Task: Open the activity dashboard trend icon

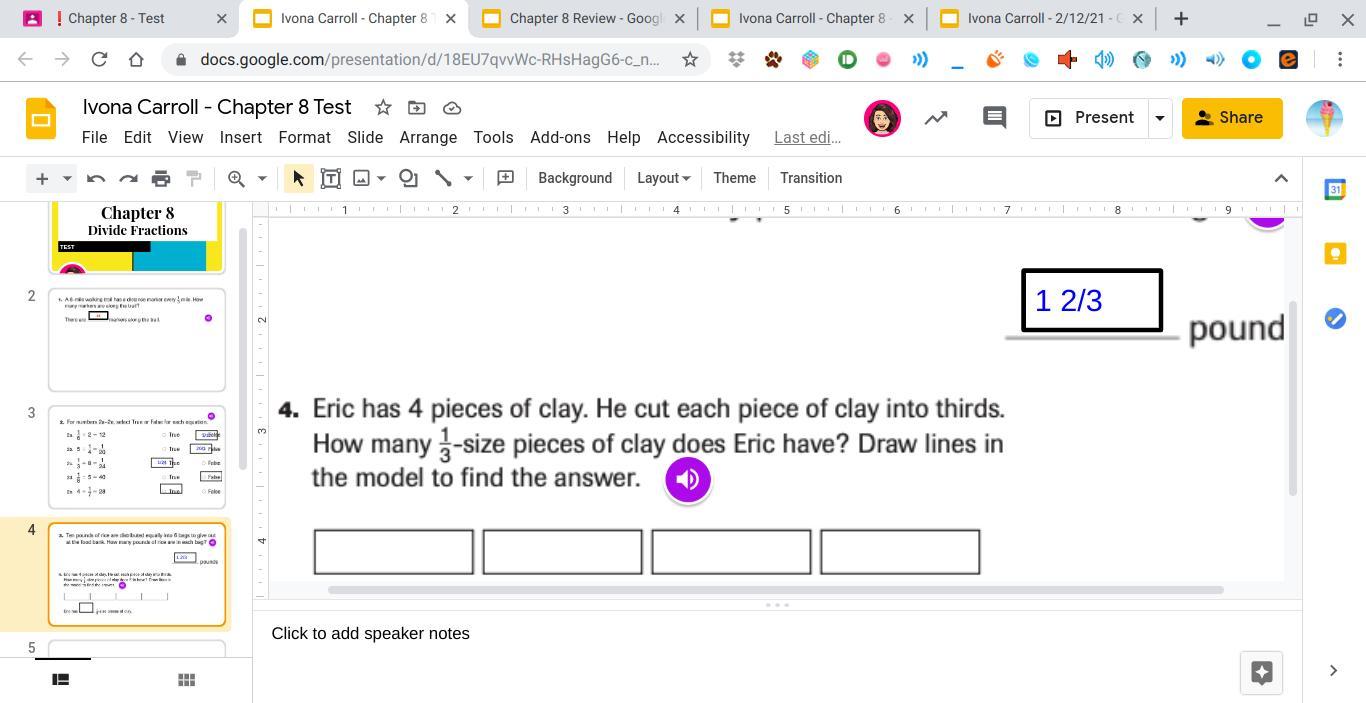Action: pyautogui.click(x=936, y=118)
